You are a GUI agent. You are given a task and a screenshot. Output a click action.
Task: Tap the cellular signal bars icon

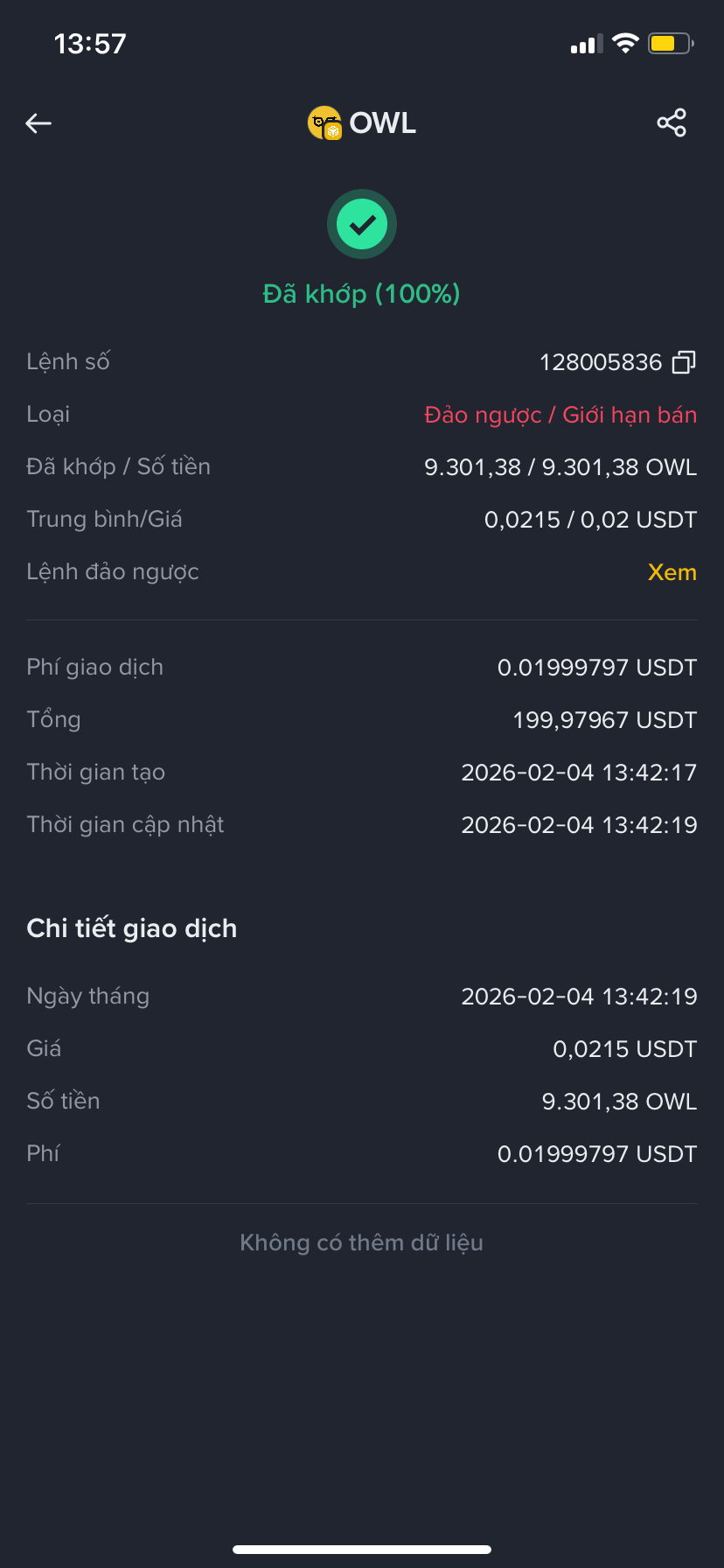[x=587, y=45]
